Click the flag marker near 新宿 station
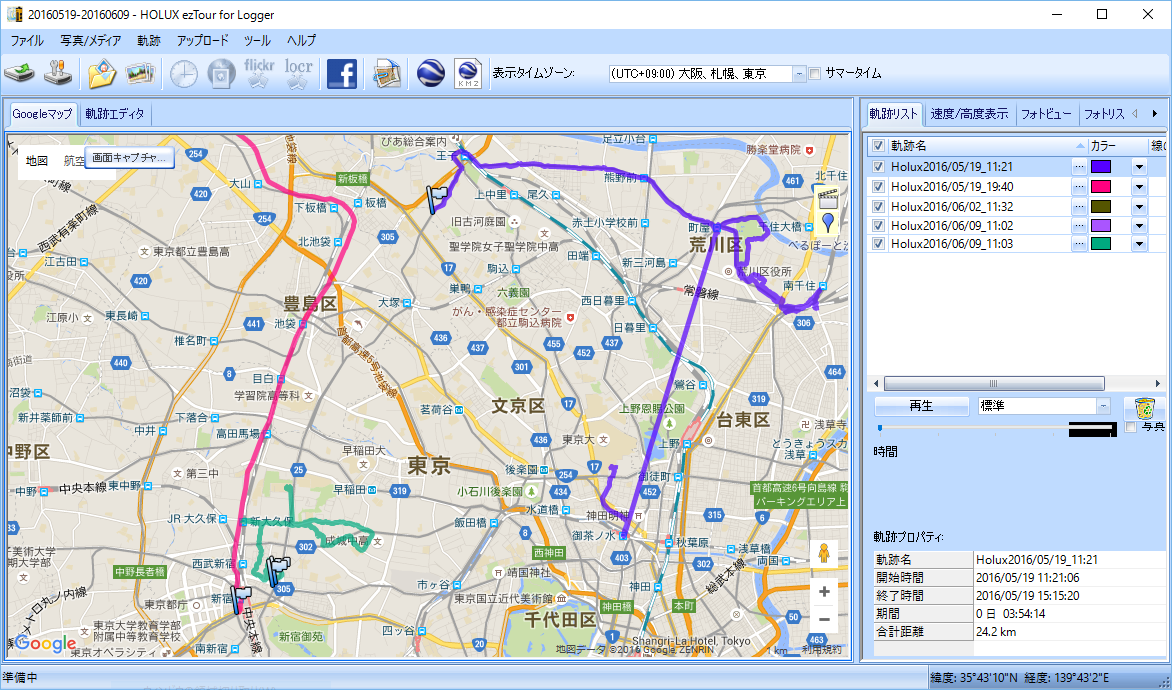This screenshot has width=1172, height=690. coord(241,599)
